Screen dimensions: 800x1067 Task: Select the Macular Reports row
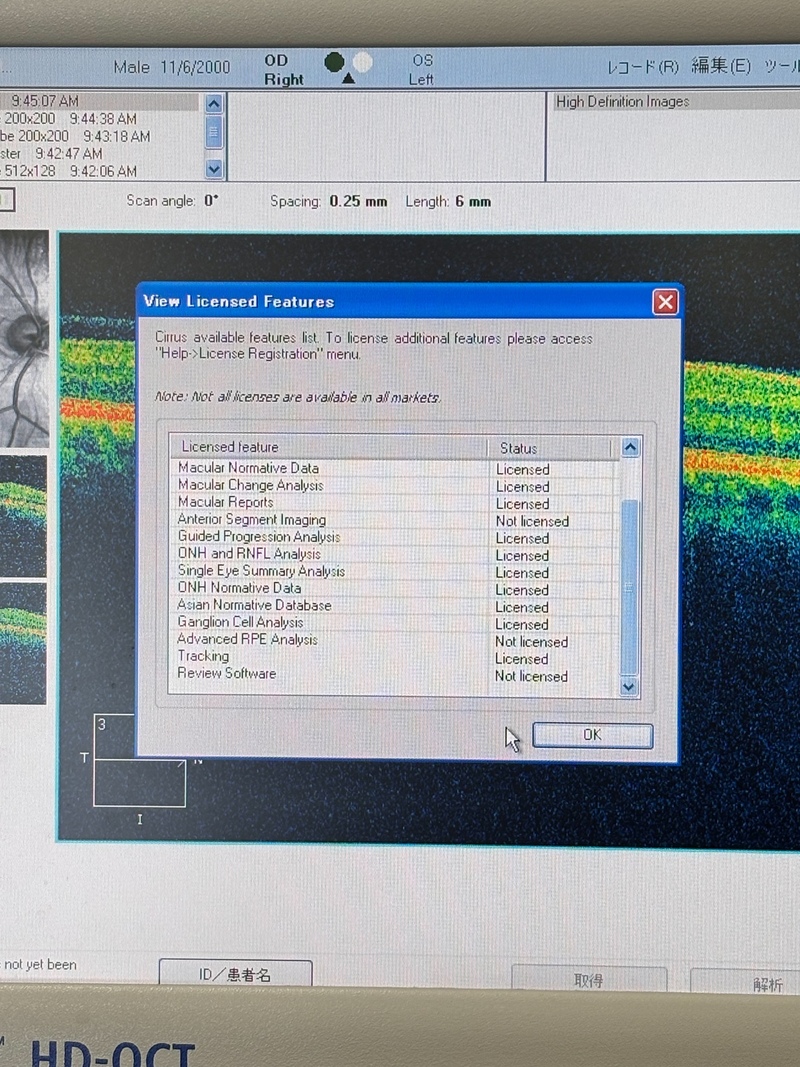click(393, 503)
